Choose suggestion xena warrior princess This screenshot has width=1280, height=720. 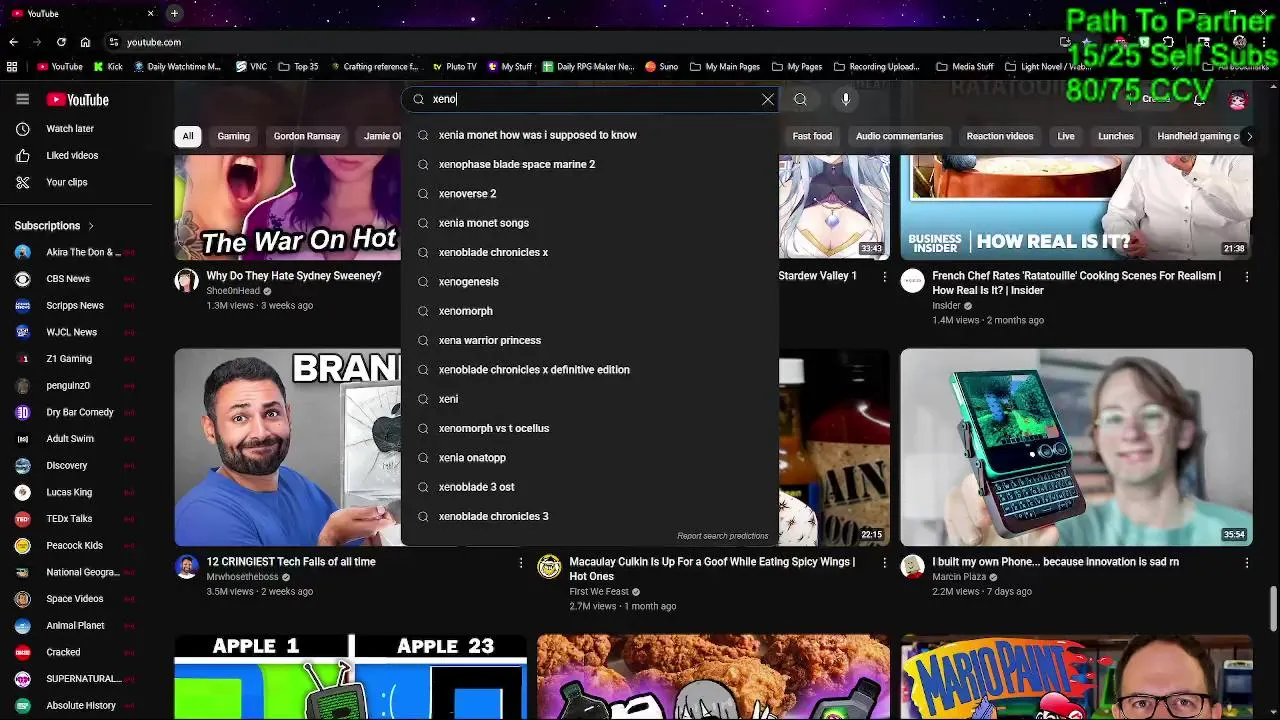coord(590,340)
